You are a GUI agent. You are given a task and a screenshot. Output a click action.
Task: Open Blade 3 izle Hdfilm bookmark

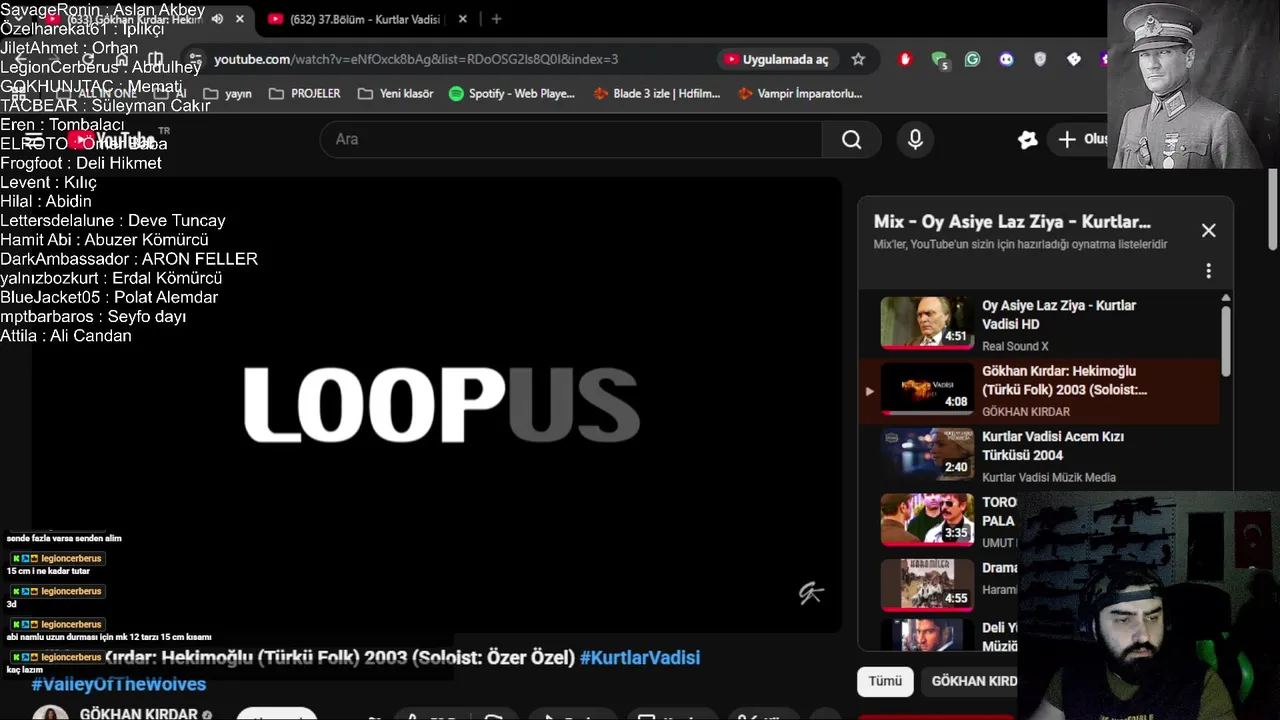pos(657,94)
